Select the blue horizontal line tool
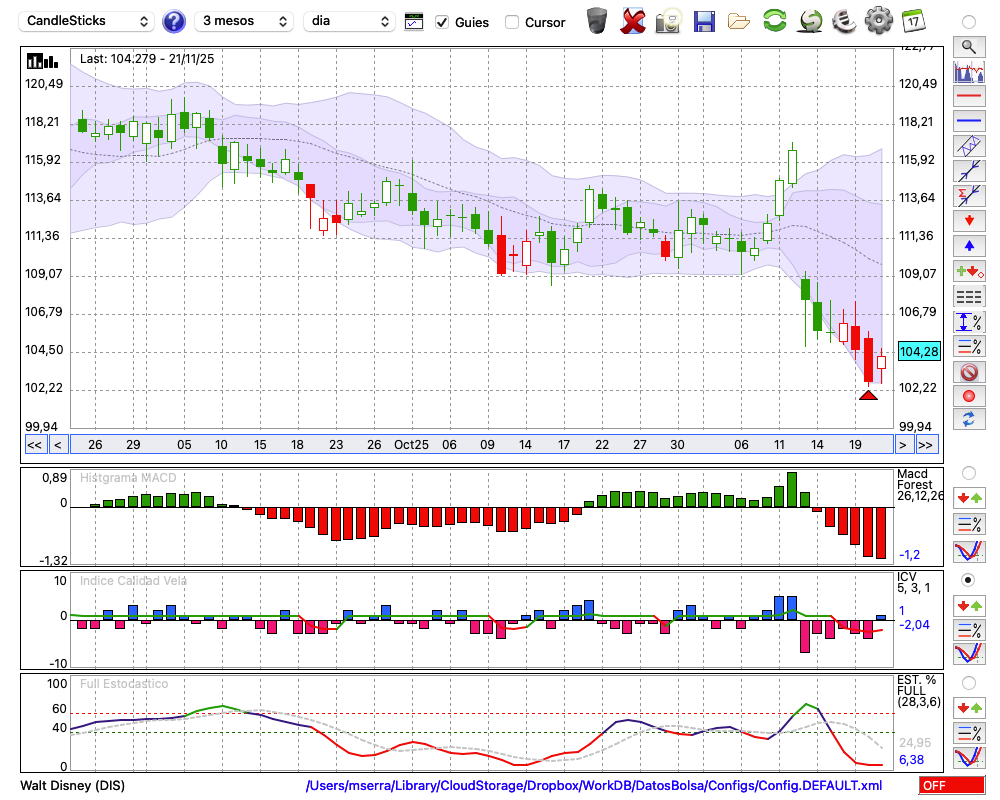The image size is (1000, 800). [969, 121]
